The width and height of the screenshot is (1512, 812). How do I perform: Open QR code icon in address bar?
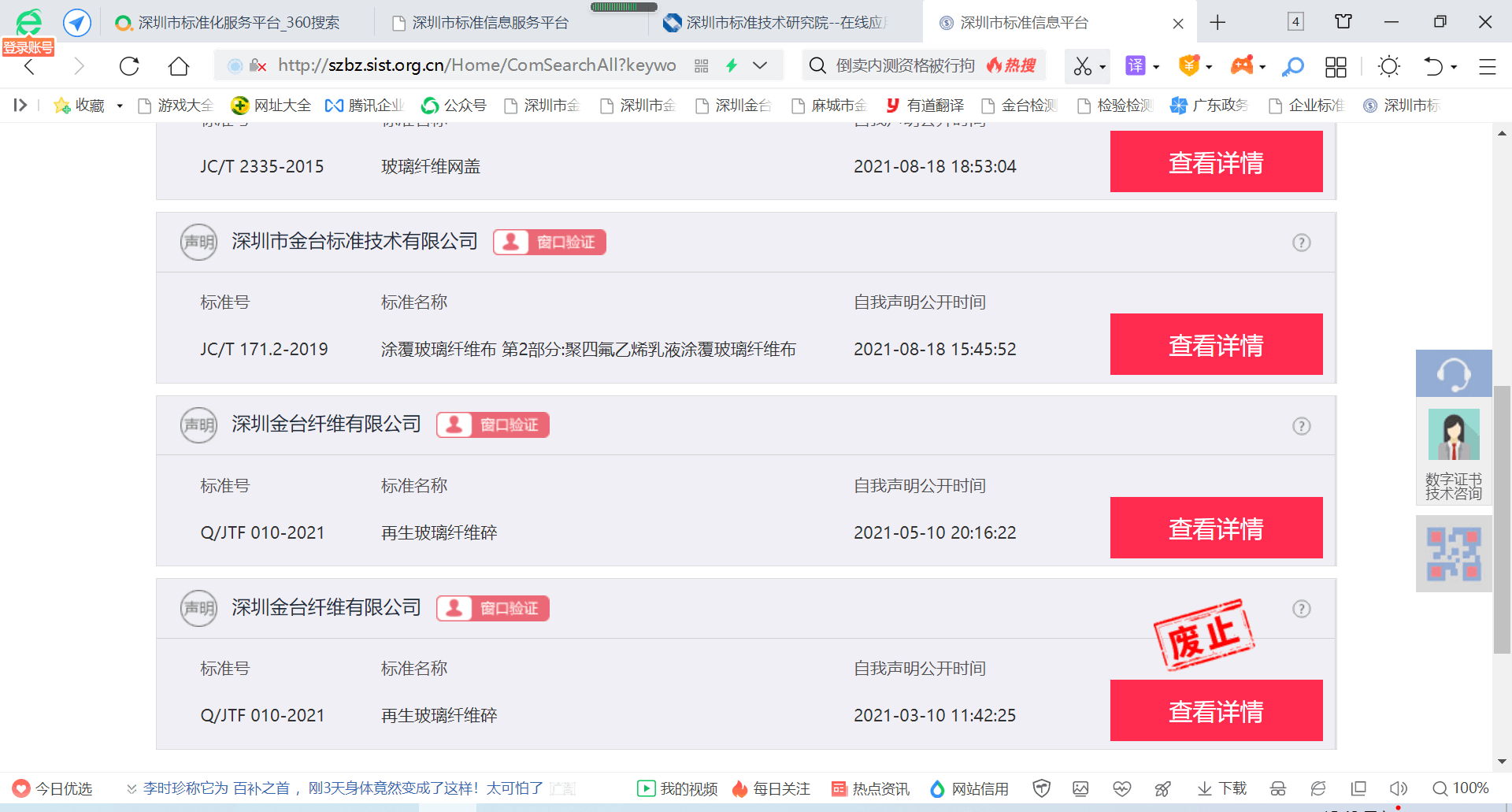(x=701, y=66)
